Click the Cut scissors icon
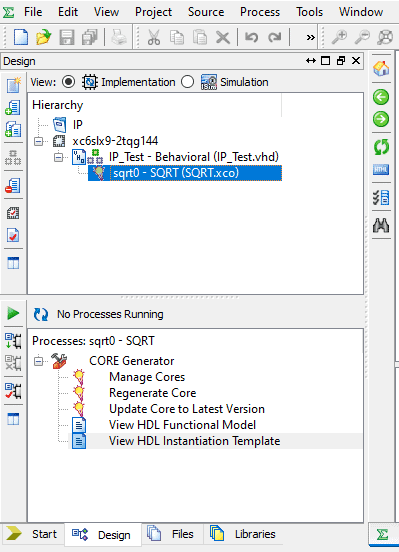This screenshot has width=399, height=552. (154, 37)
